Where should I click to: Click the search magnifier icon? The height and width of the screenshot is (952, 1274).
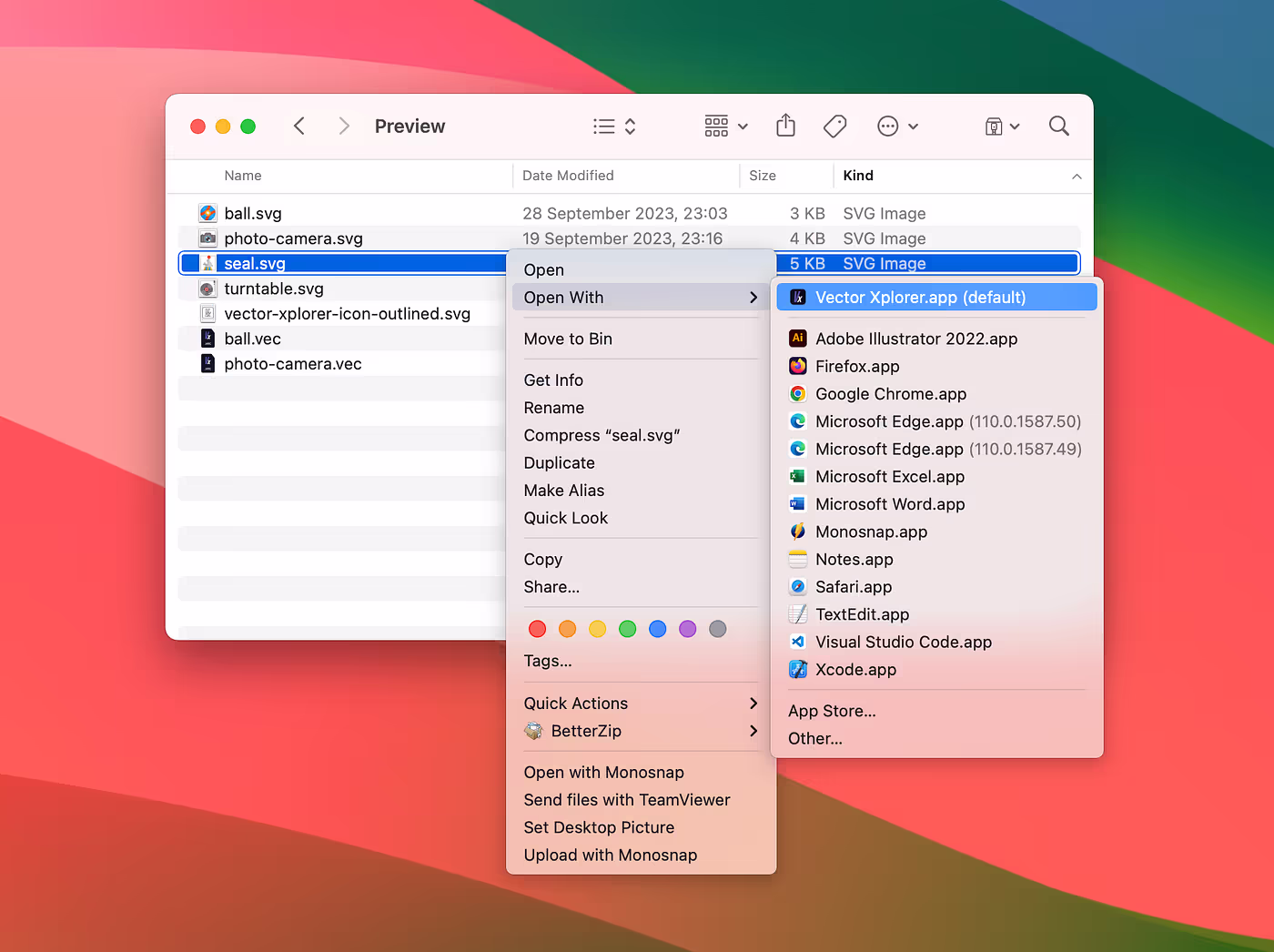(1058, 126)
